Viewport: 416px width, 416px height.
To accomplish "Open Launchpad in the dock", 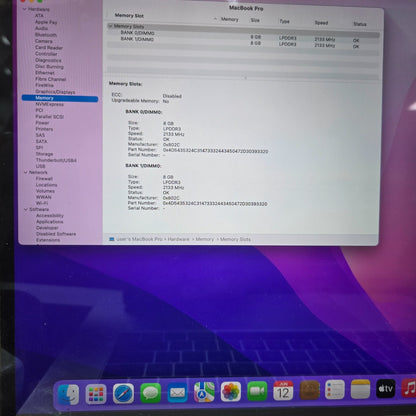I will pyautogui.click(x=96, y=394).
